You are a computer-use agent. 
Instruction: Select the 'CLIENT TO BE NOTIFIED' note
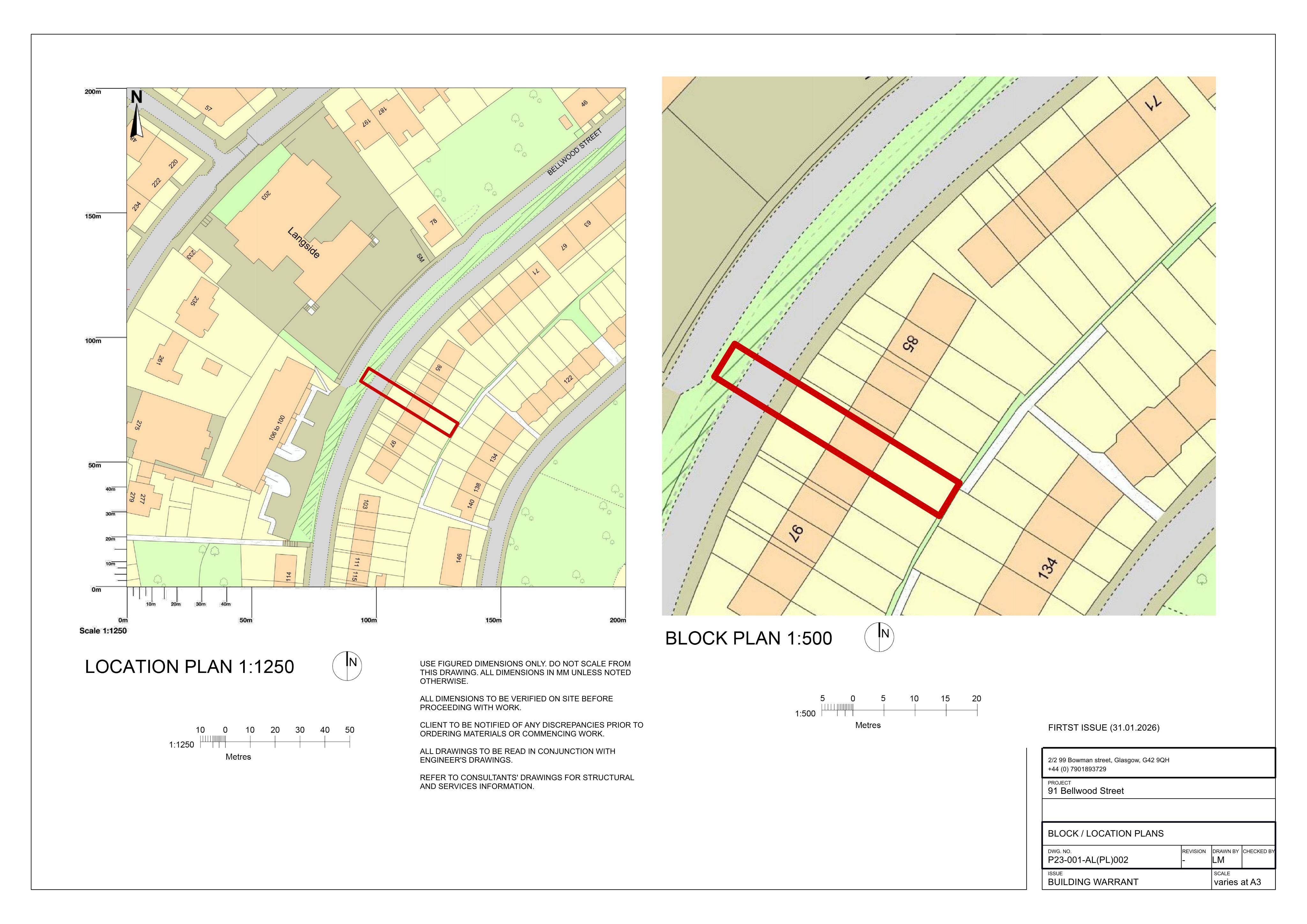[532, 729]
